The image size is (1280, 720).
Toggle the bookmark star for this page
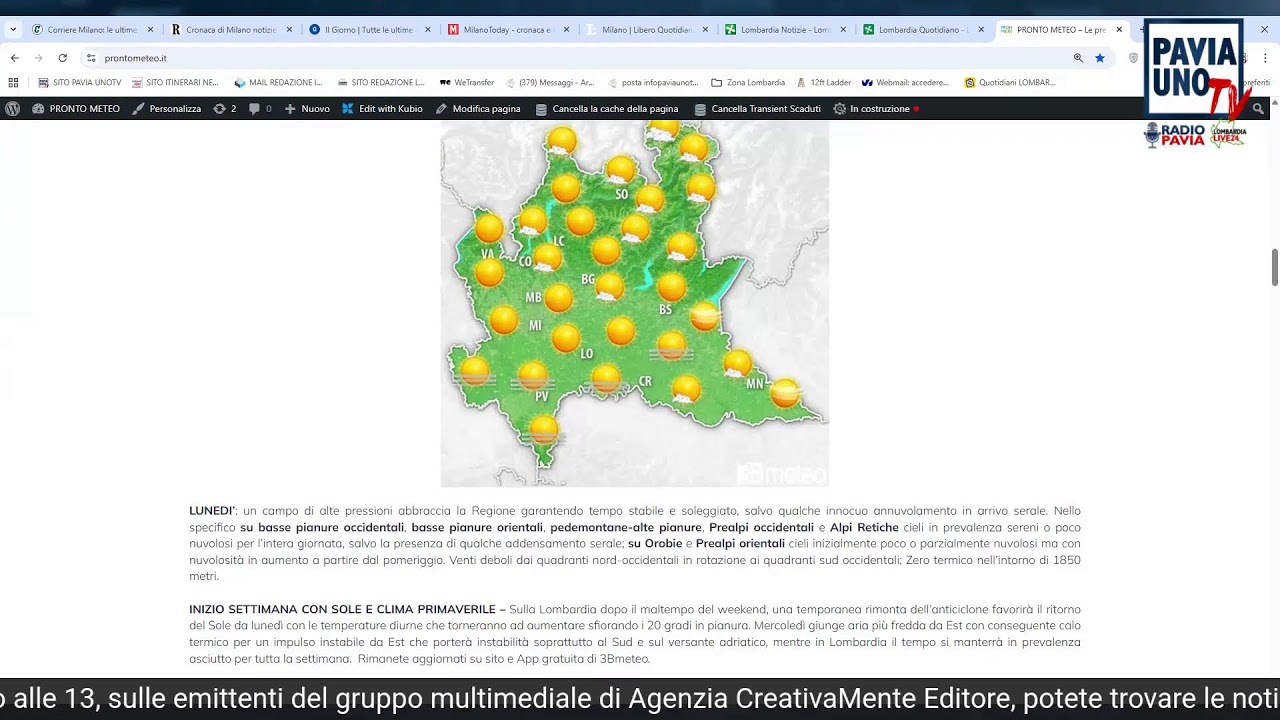tap(1100, 58)
